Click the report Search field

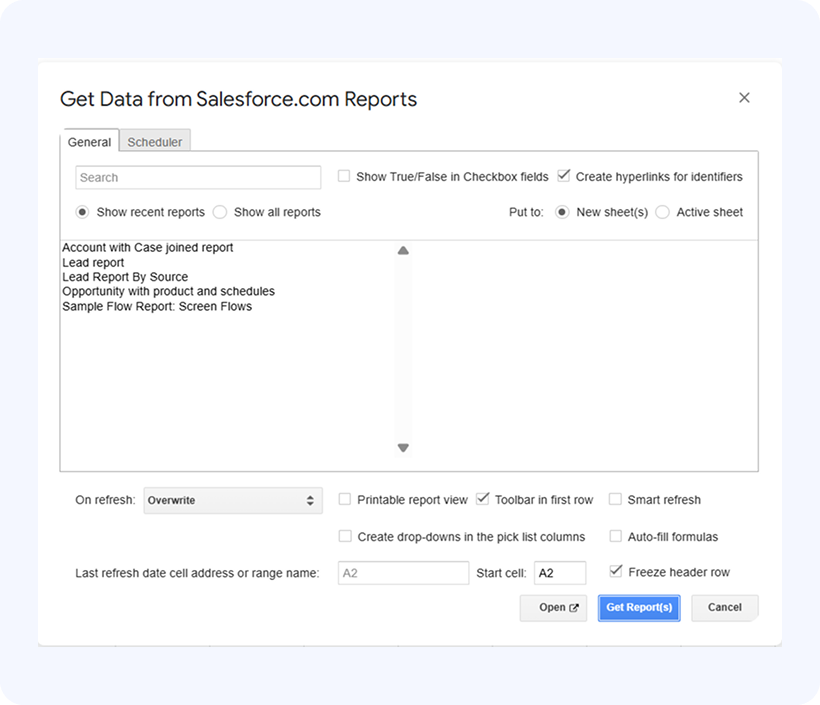coord(198,177)
